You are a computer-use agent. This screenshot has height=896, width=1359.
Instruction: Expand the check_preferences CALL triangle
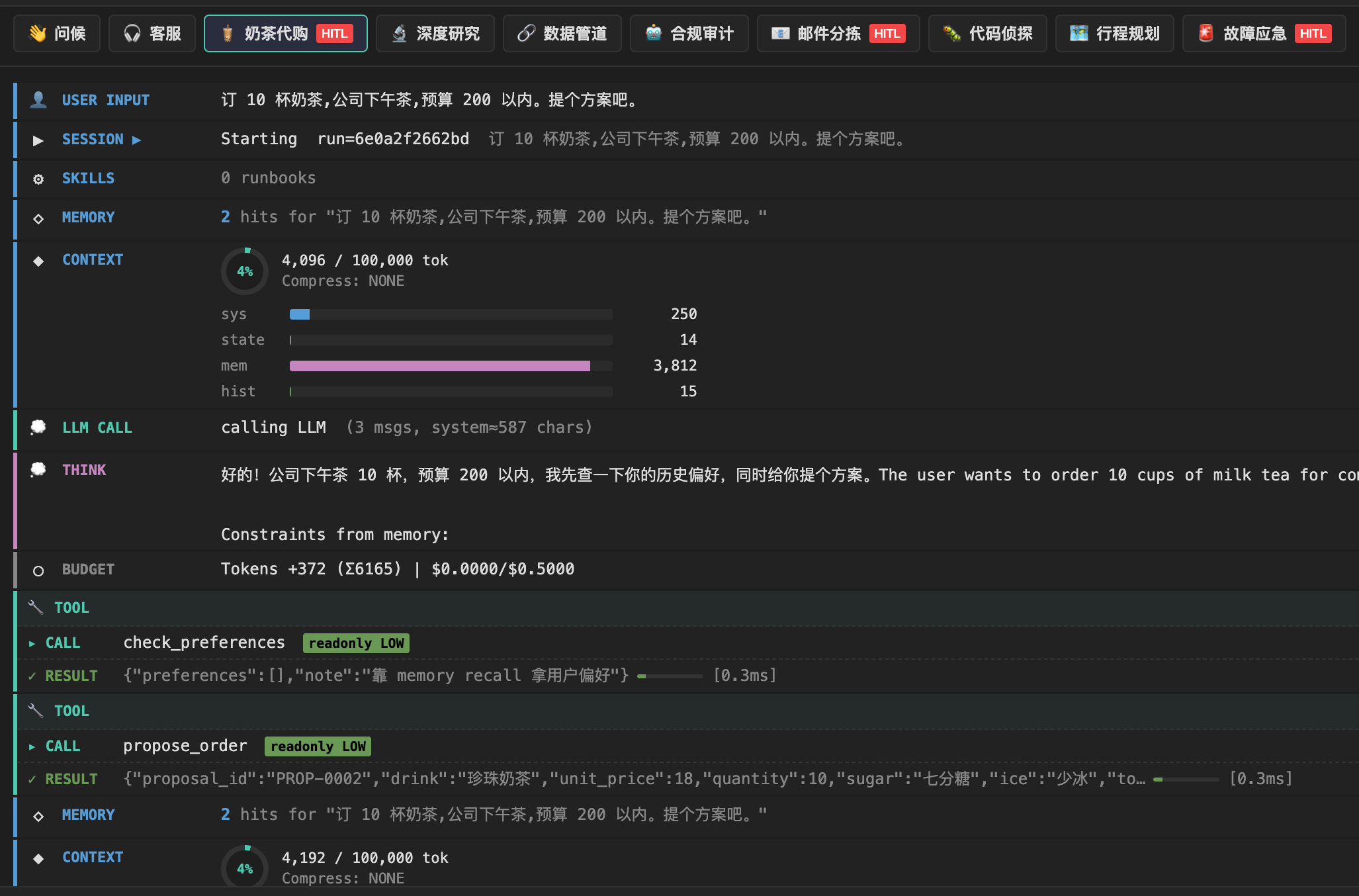tap(32, 643)
